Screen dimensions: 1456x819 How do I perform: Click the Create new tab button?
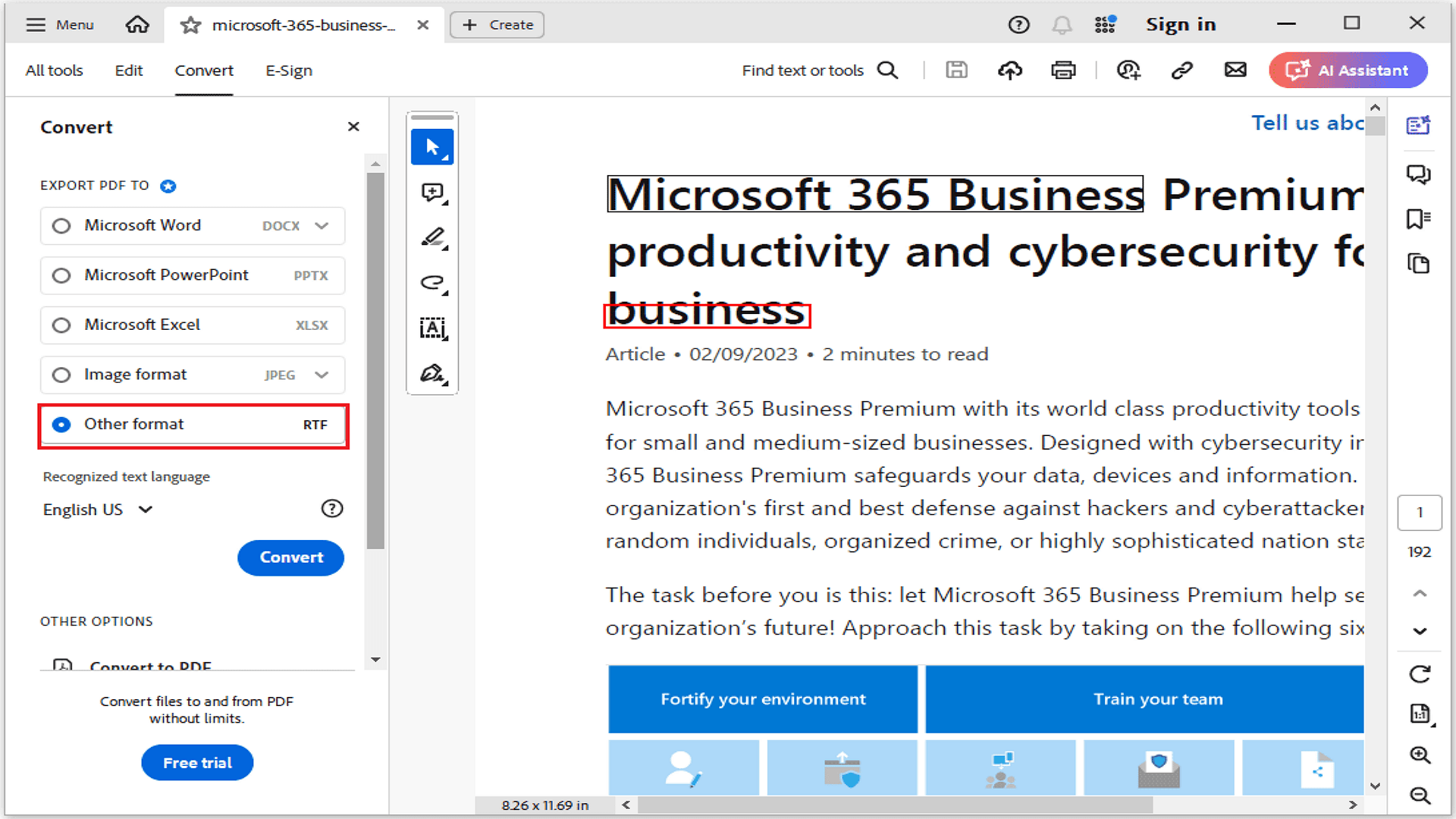click(x=497, y=25)
